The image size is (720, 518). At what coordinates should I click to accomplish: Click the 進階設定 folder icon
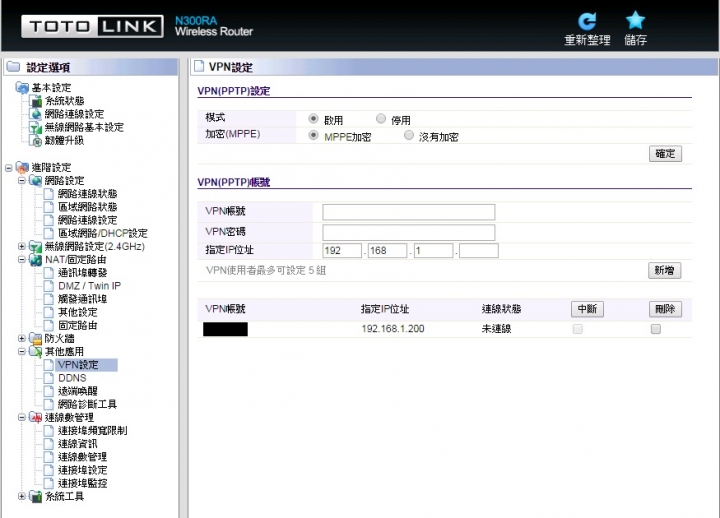22,167
